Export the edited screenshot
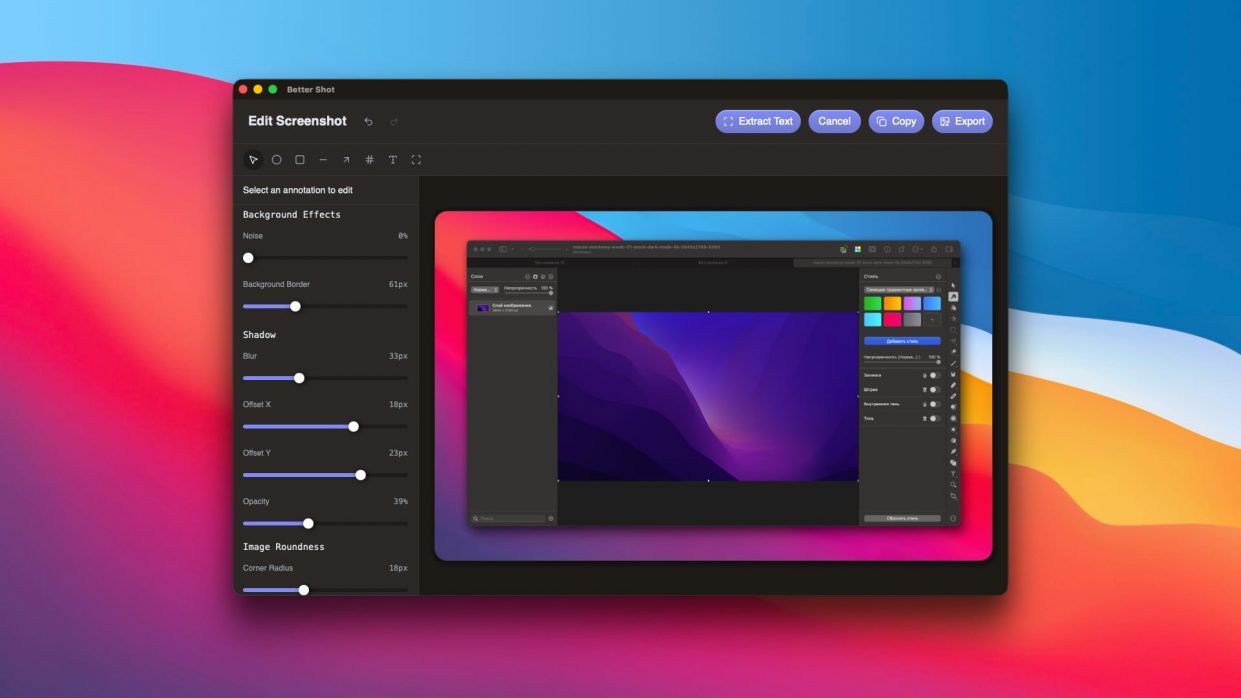This screenshot has width=1241, height=698. coord(962,121)
